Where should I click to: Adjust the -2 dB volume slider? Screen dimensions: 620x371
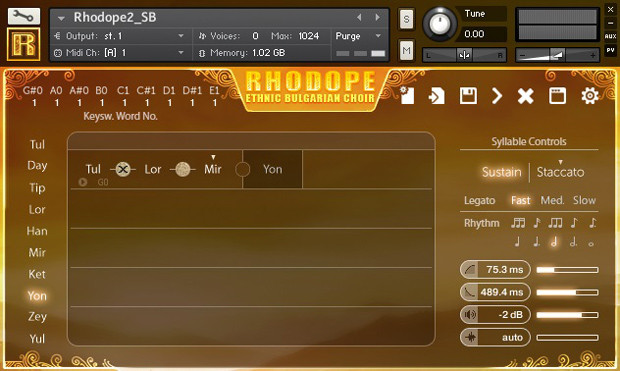point(567,315)
